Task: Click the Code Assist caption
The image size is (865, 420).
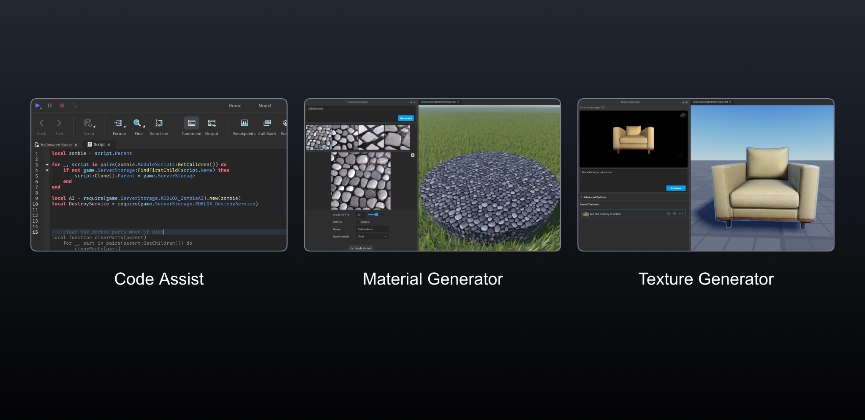Action: [x=159, y=279]
